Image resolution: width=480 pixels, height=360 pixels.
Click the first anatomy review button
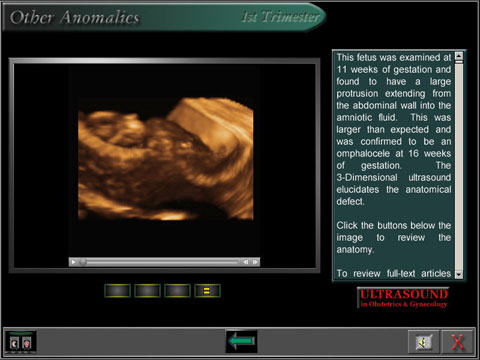pos(117,291)
